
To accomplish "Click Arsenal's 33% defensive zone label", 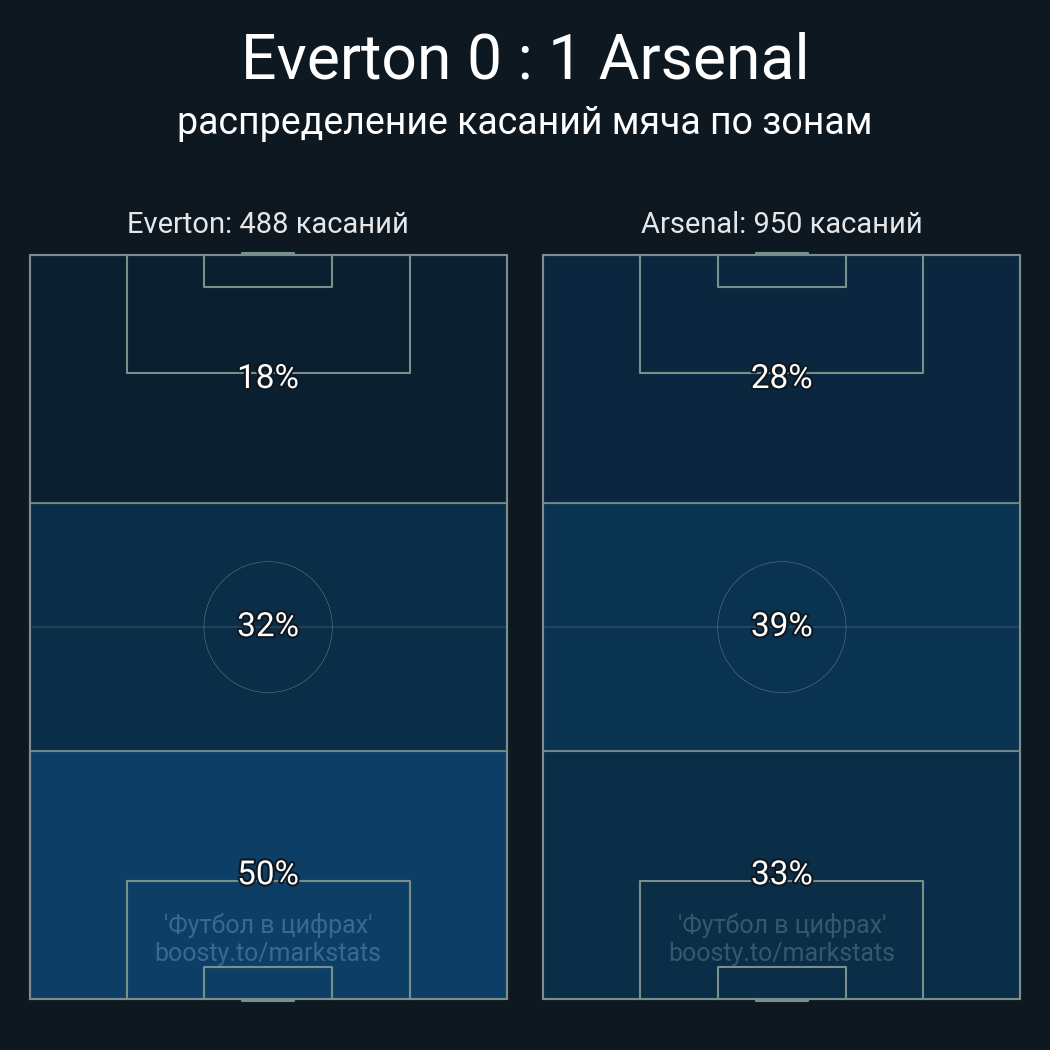I will pyautogui.click(x=781, y=873).
